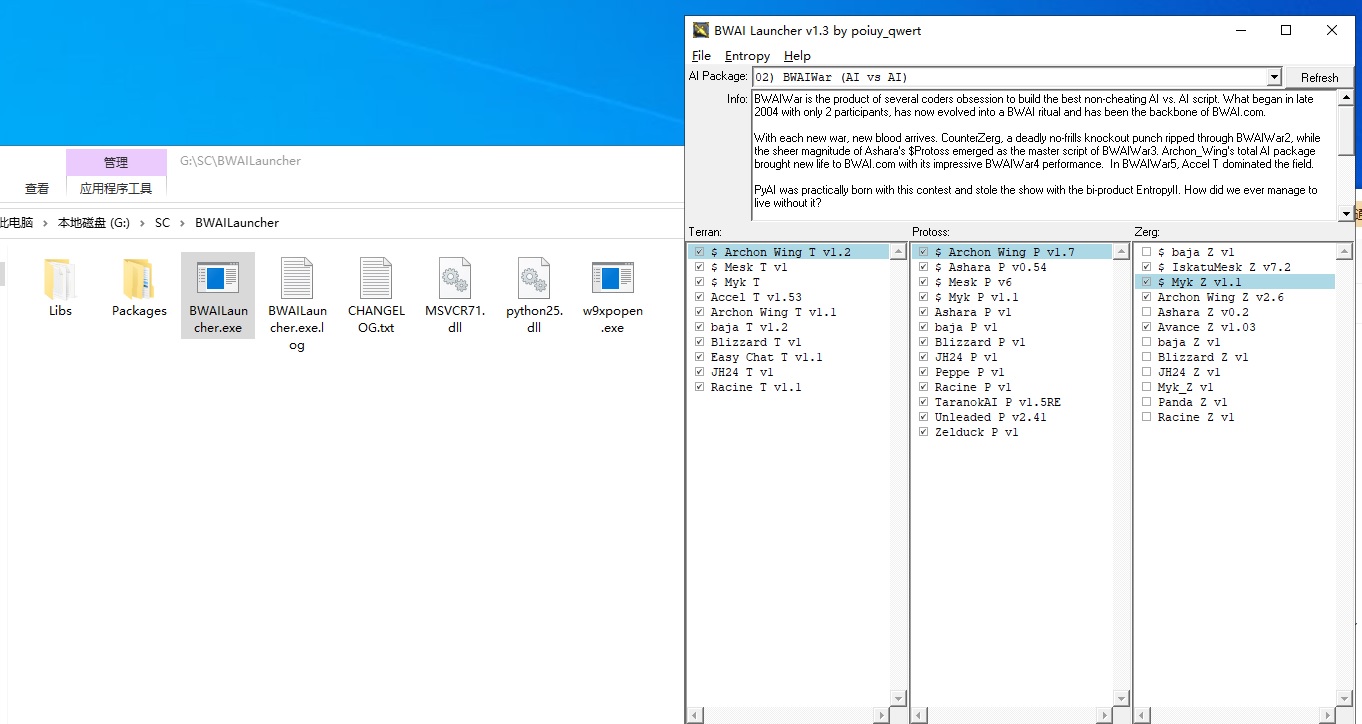
Task: Select the CHANGELOG.txt document icon
Action: click(376, 279)
